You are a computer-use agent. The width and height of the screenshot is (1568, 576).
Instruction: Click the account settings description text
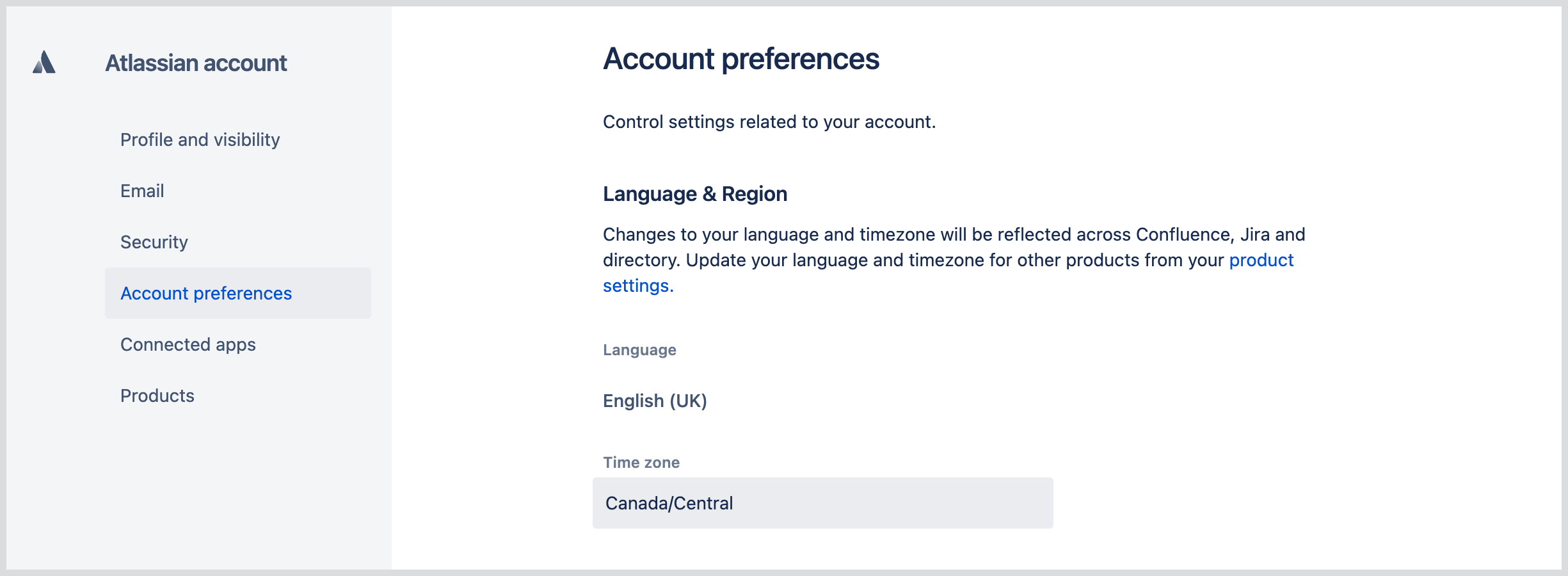coord(768,121)
